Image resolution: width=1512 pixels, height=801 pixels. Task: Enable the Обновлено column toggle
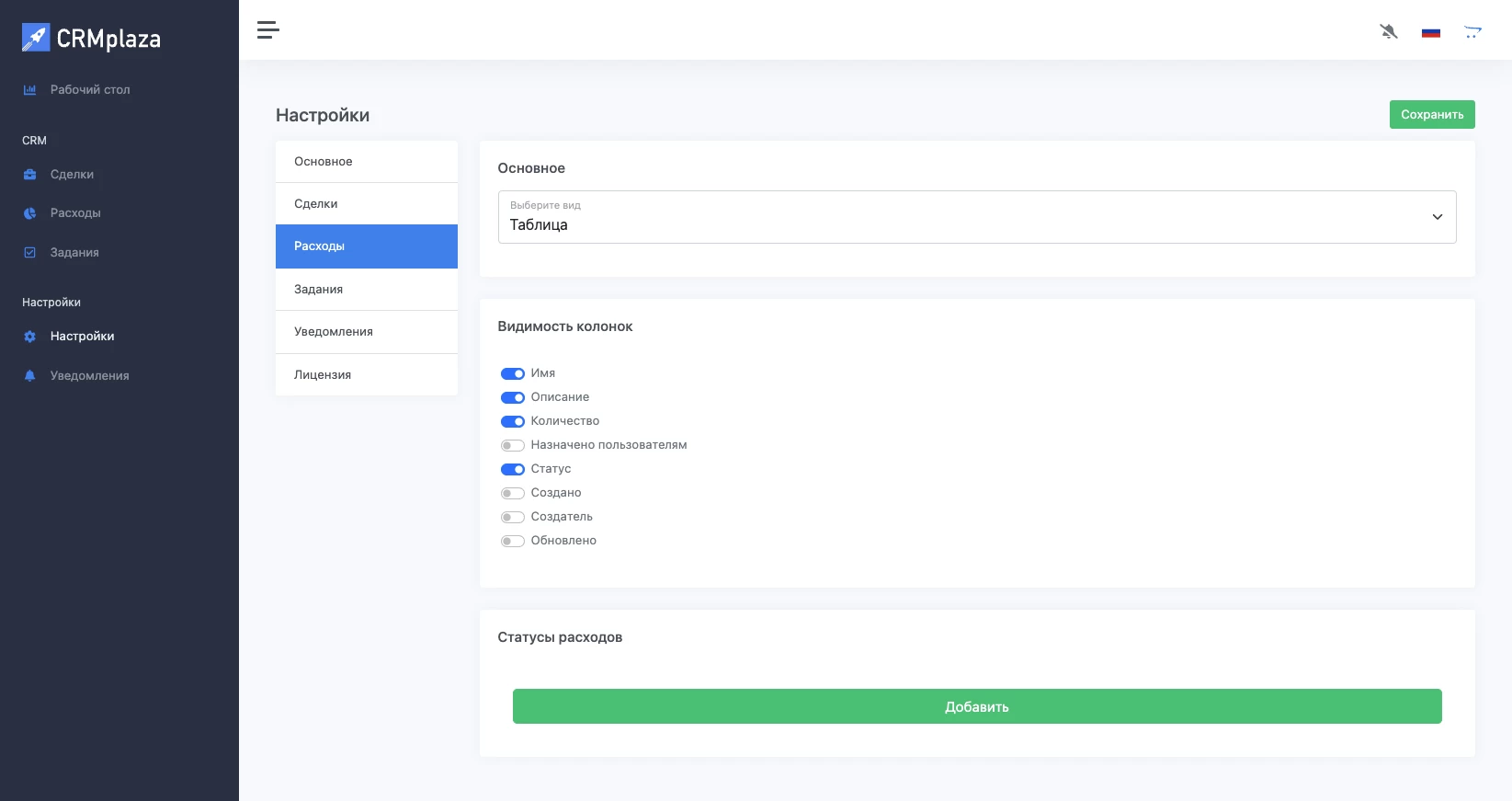512,541
